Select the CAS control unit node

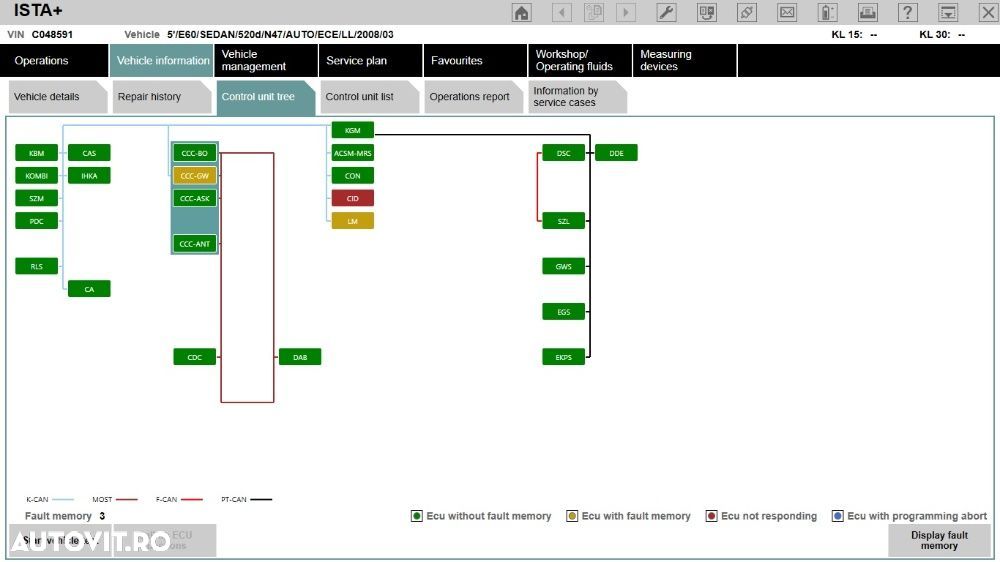89,153
